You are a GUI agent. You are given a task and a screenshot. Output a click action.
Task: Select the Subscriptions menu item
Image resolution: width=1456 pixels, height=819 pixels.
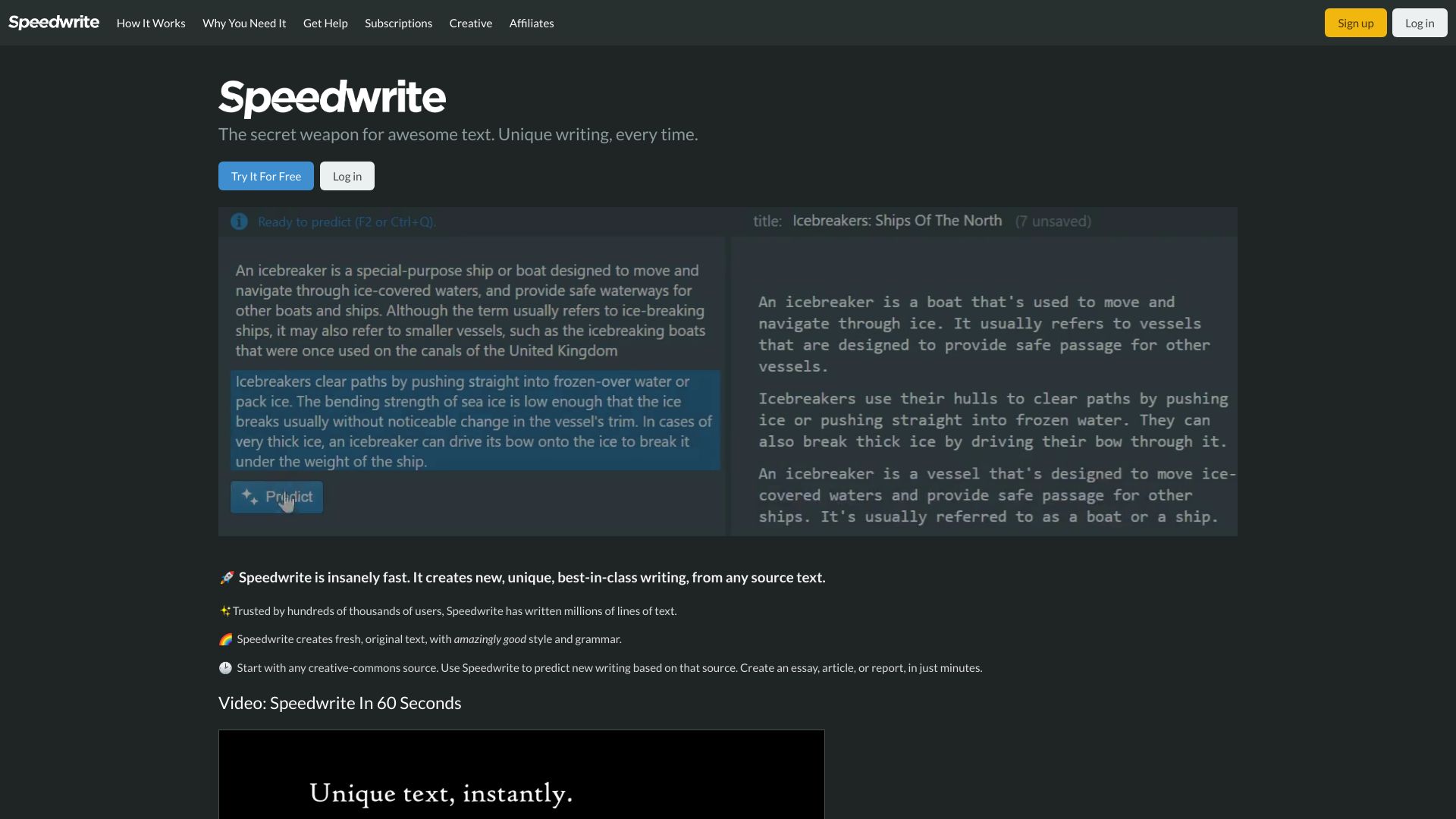399,22
